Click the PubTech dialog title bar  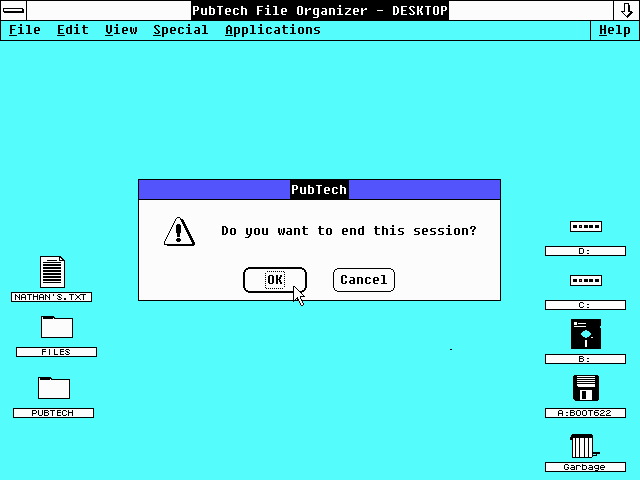pos(319,190)
